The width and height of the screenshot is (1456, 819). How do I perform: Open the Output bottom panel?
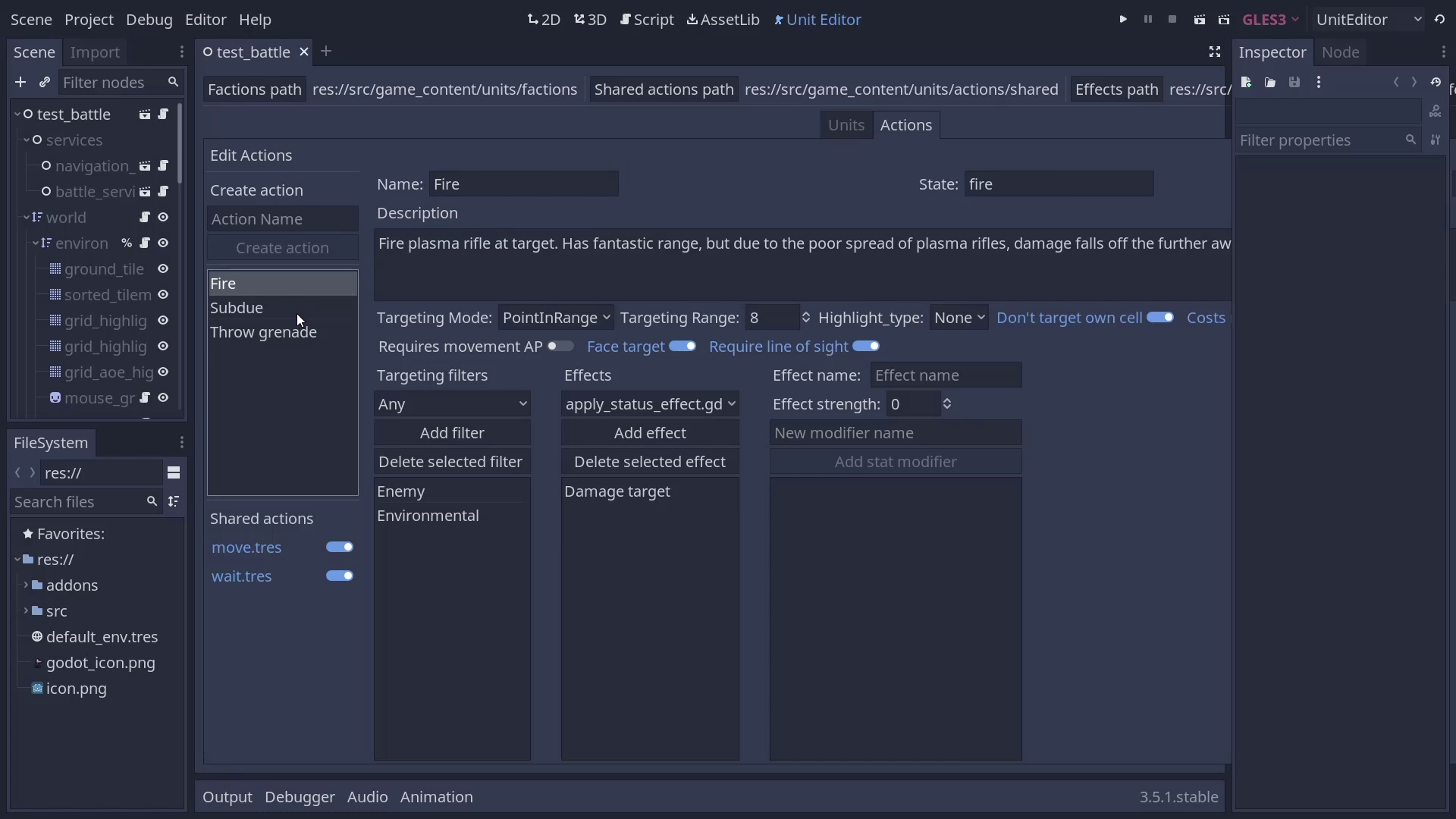pos(227,797)
